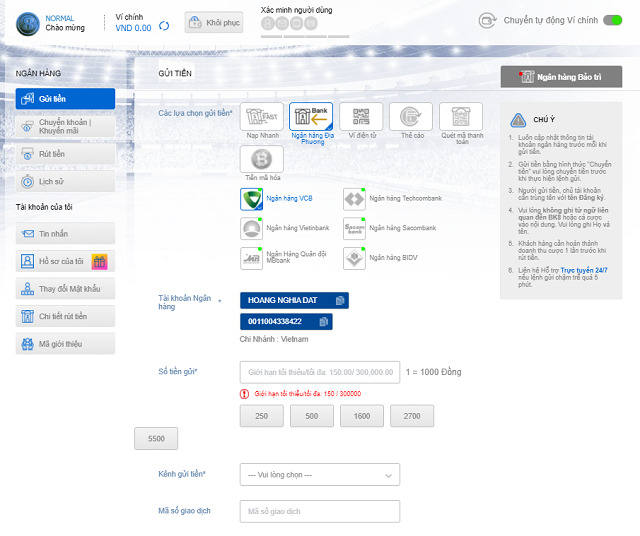The width and height of the screenshot is (640, 536).
Task: Click Ngân hàng Bảo trì button
Action: click(561, 77)
